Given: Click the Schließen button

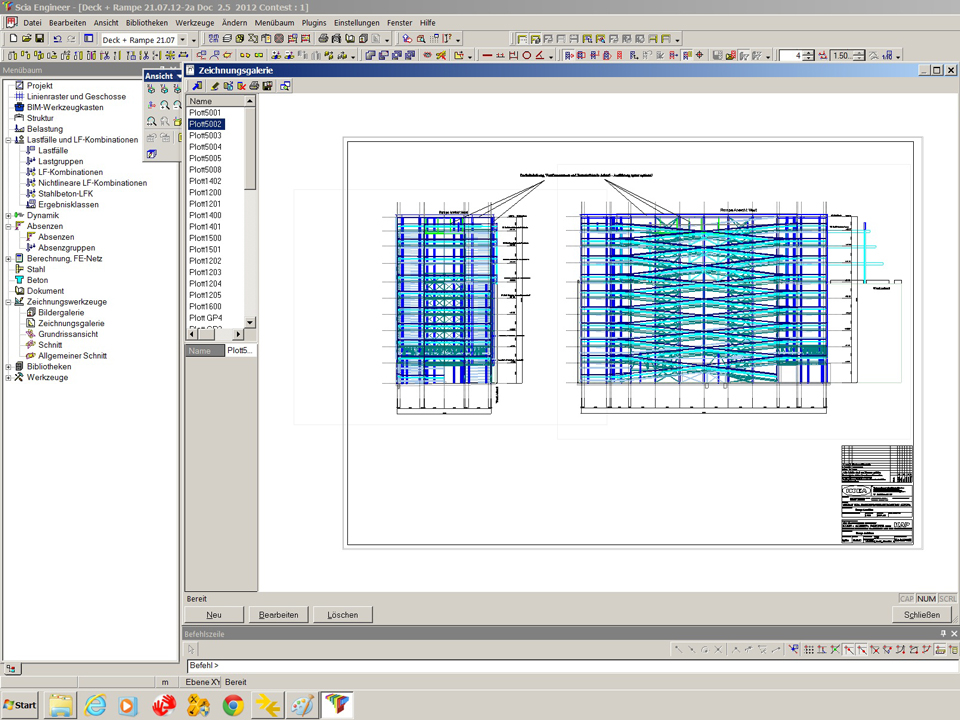Looking at the screenshot, I should click(x=921, y=615).
